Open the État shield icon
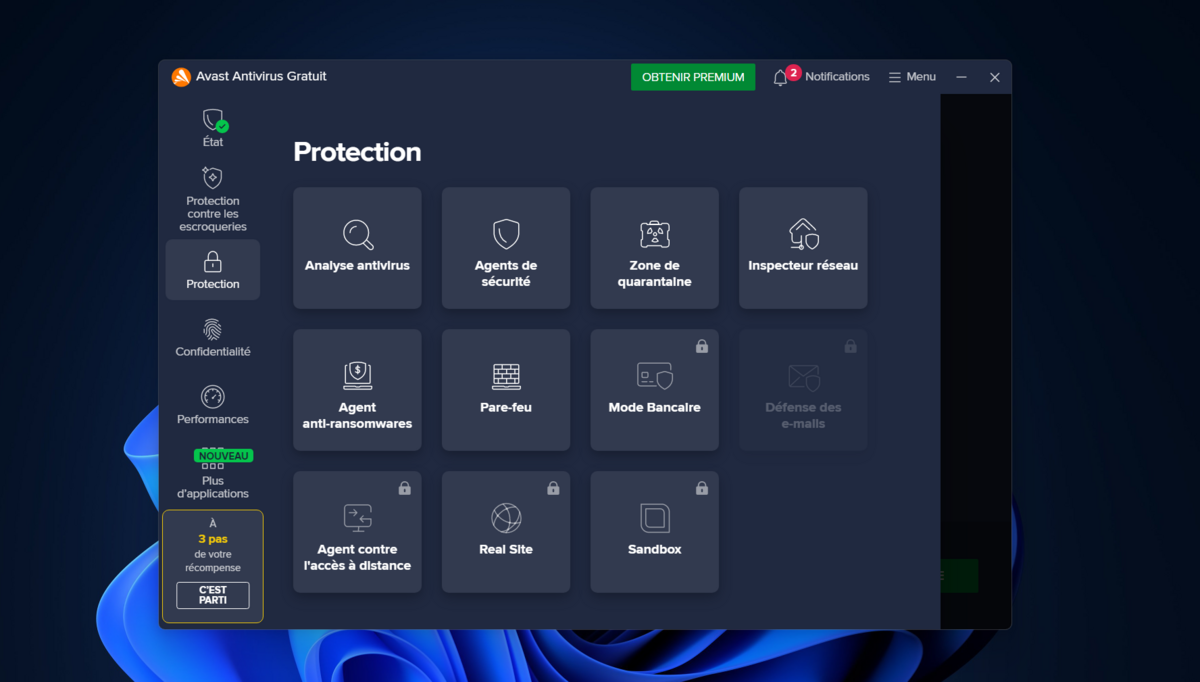The width and height of the screenshot is (1200, 682). pyautogui.click(x=214, y=121)
